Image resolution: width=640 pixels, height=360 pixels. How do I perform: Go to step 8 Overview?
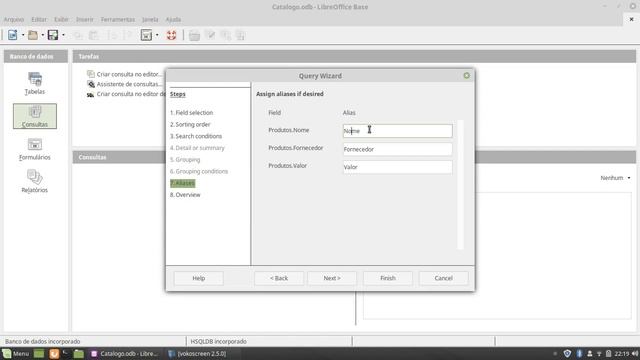tap(185, 195)
